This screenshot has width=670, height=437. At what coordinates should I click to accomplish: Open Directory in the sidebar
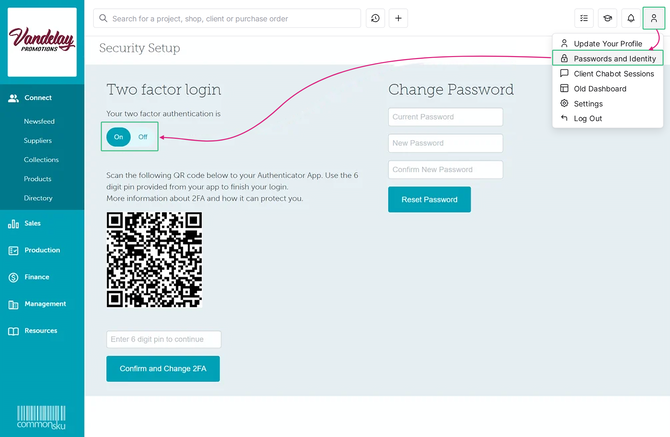point(38,198)
